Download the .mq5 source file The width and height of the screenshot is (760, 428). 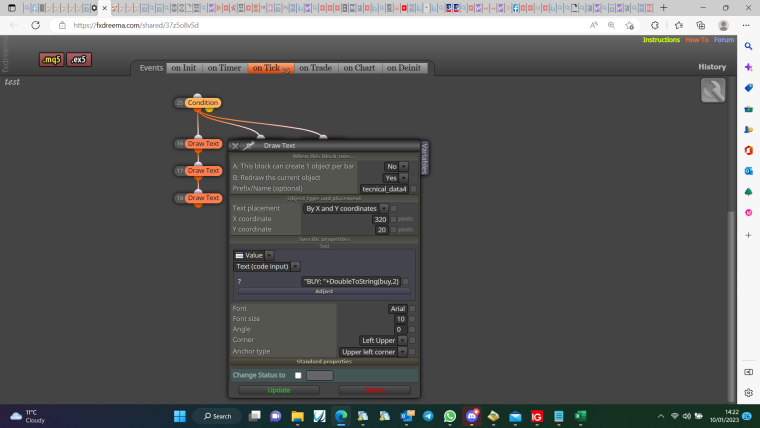click(x=51, y=60)
